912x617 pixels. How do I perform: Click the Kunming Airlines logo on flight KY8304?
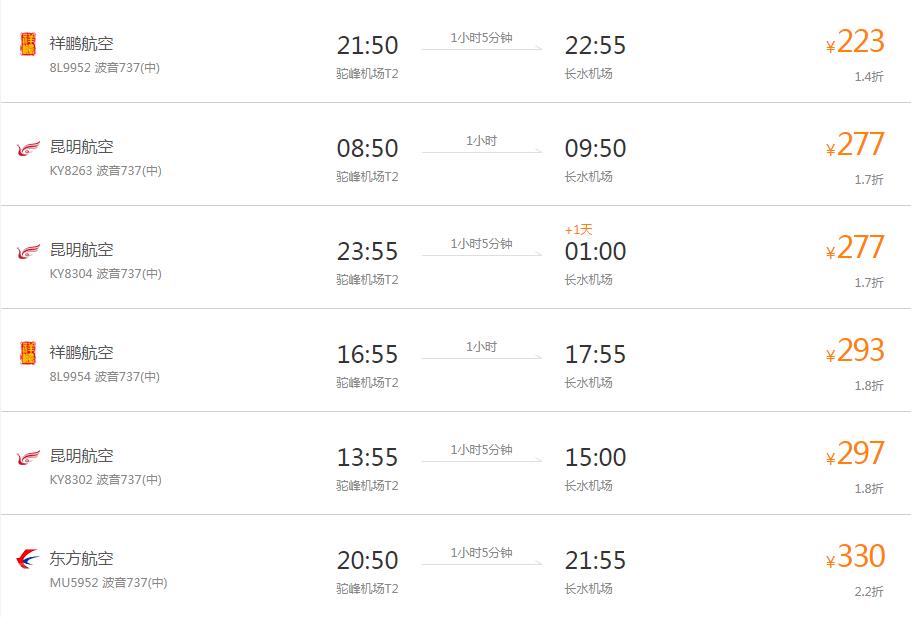click(x=28, y=251)
